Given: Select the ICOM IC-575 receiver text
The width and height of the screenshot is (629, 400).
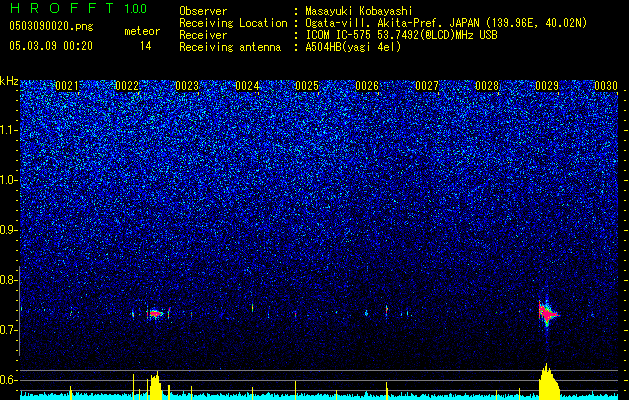Looking at the screenshot, I should pyautogui.click(x=401, y=35).
